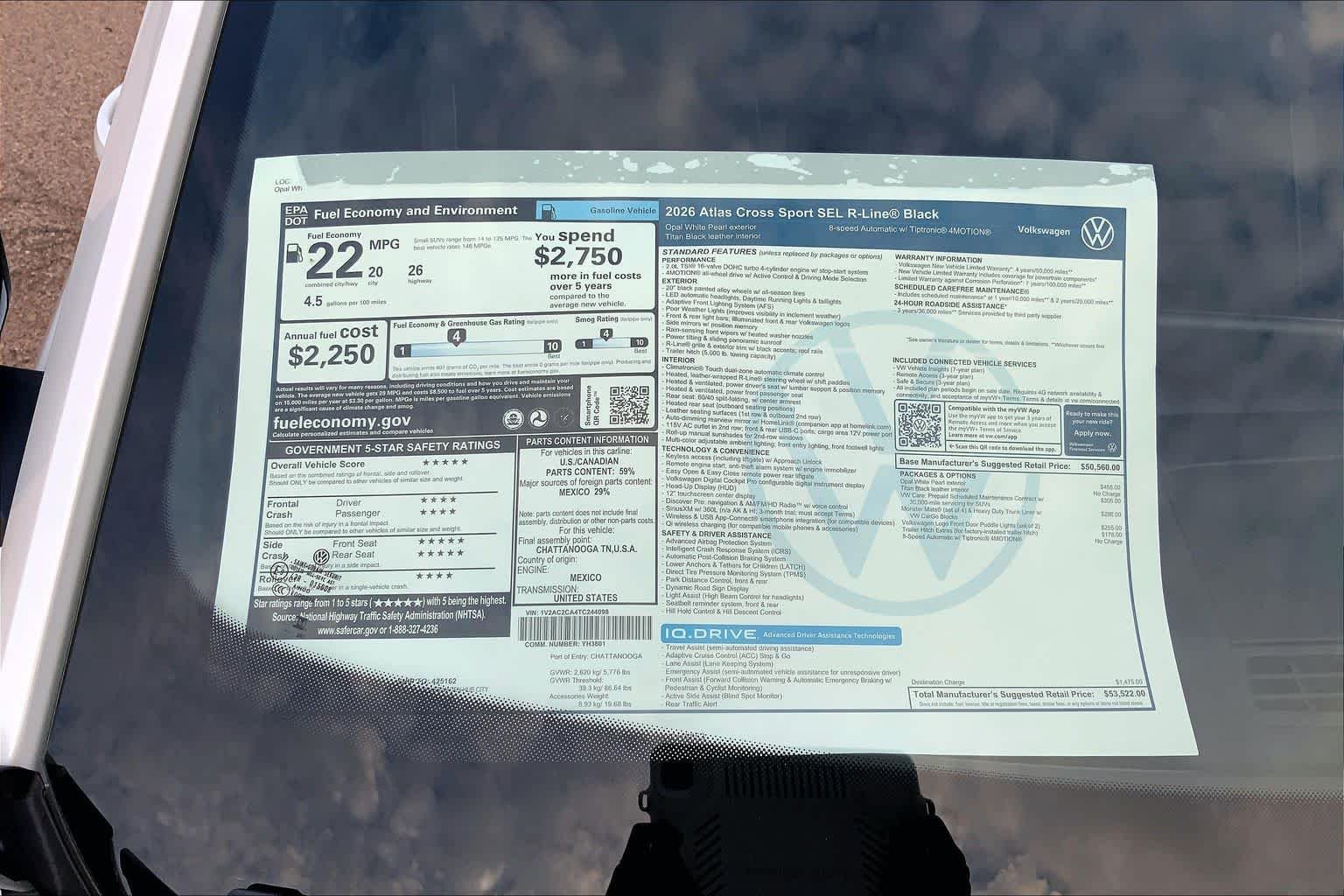Click the "PACKAGES & OPTIONS" heading
This screenshot has width=1344, height=896.
coord(937,475)
